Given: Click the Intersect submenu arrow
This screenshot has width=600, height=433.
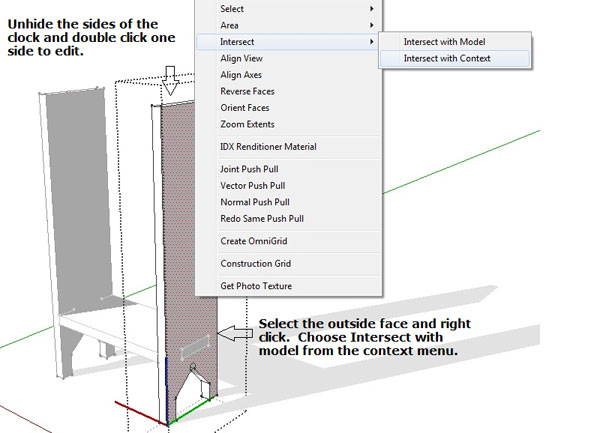Looking at the screenshot, I should point(371,42).
